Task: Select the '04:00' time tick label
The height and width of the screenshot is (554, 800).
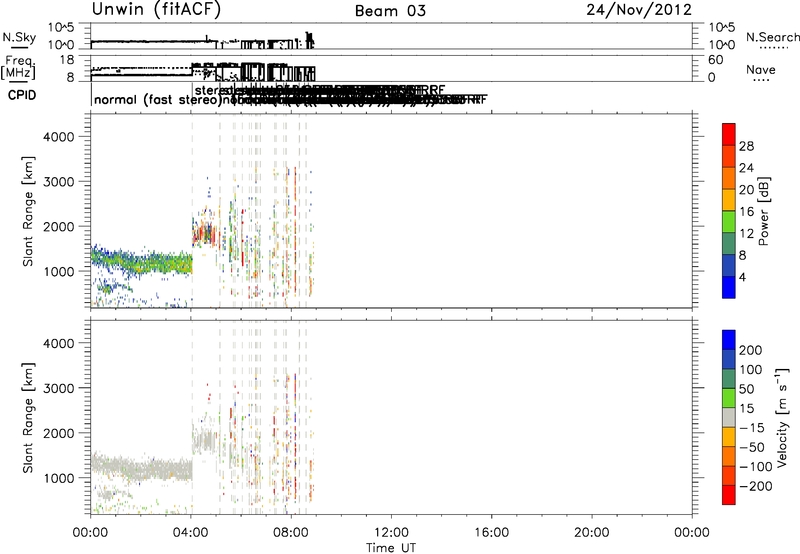Action: (x=191, y=533)
